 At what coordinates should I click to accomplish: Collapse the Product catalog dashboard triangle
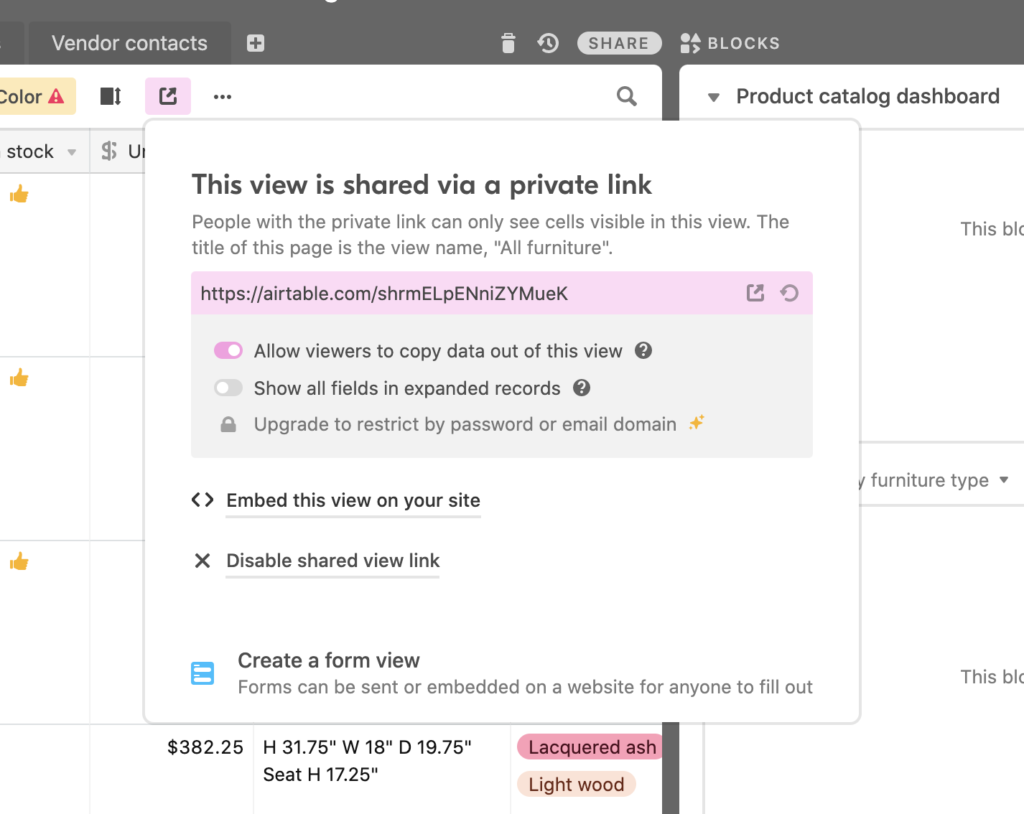tap(713, 97)
